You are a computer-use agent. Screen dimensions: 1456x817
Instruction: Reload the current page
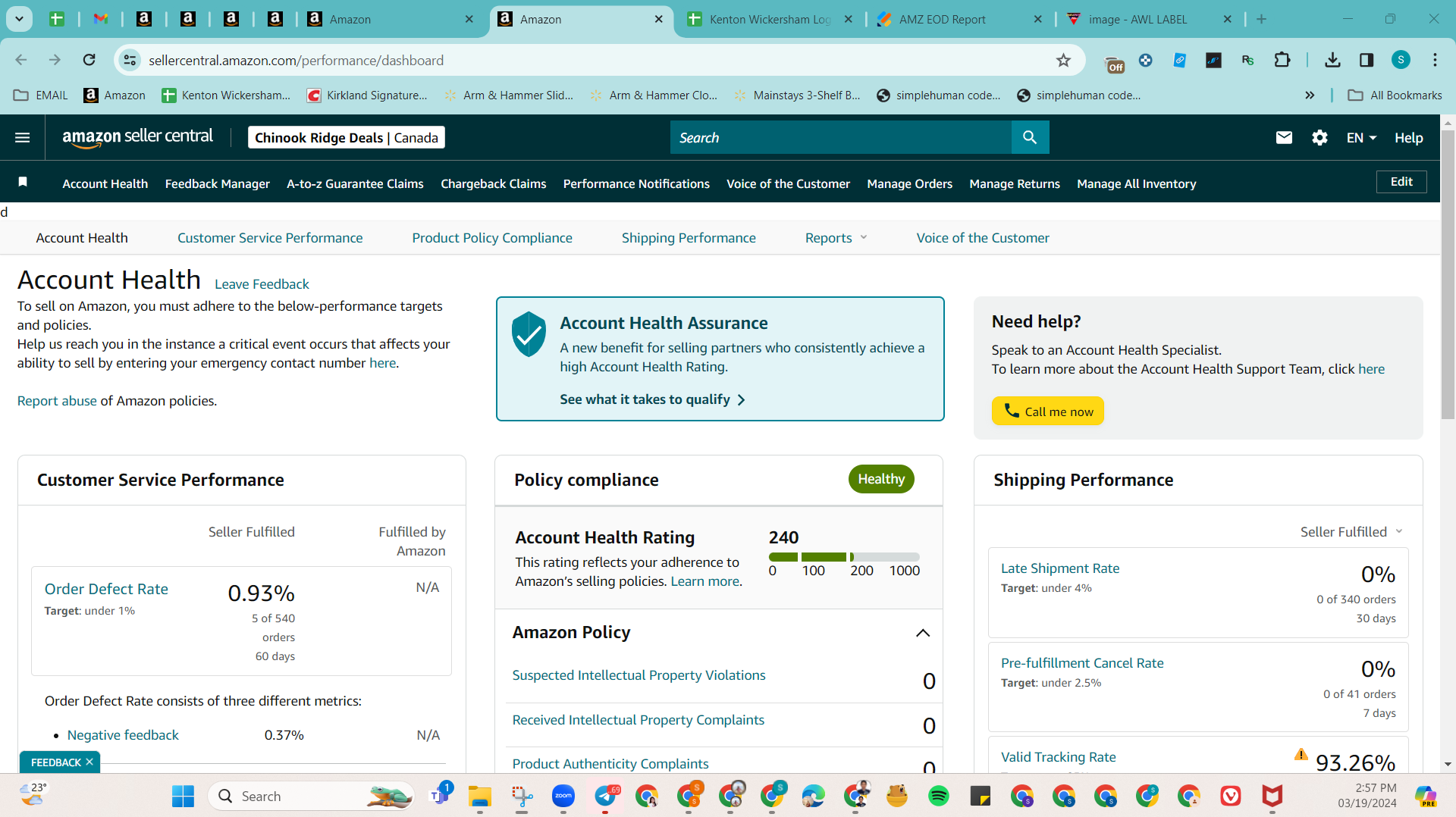(x=89, y=60)
